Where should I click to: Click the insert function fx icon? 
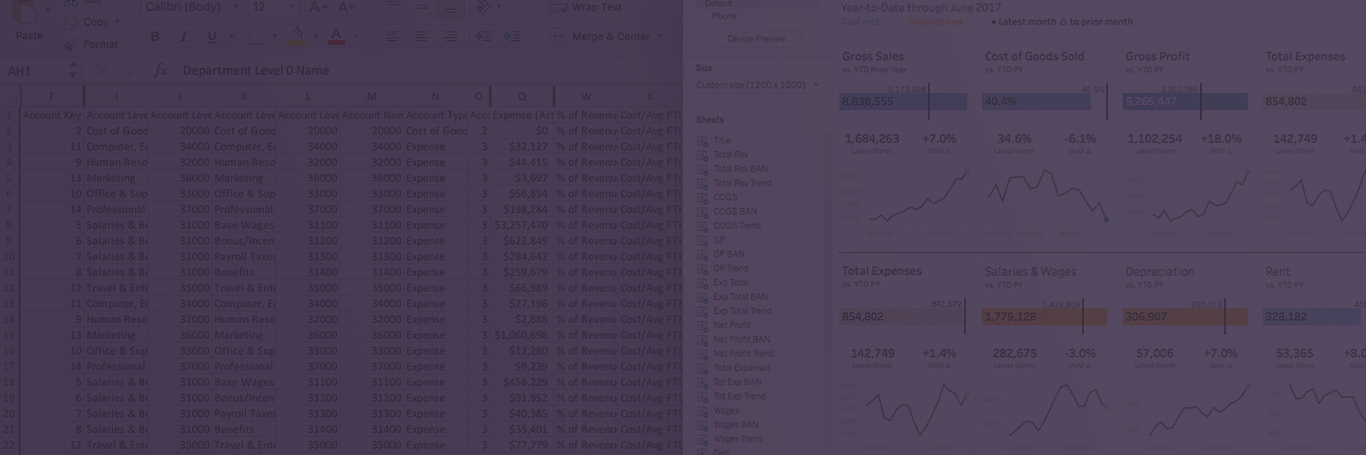pos(161,71)
